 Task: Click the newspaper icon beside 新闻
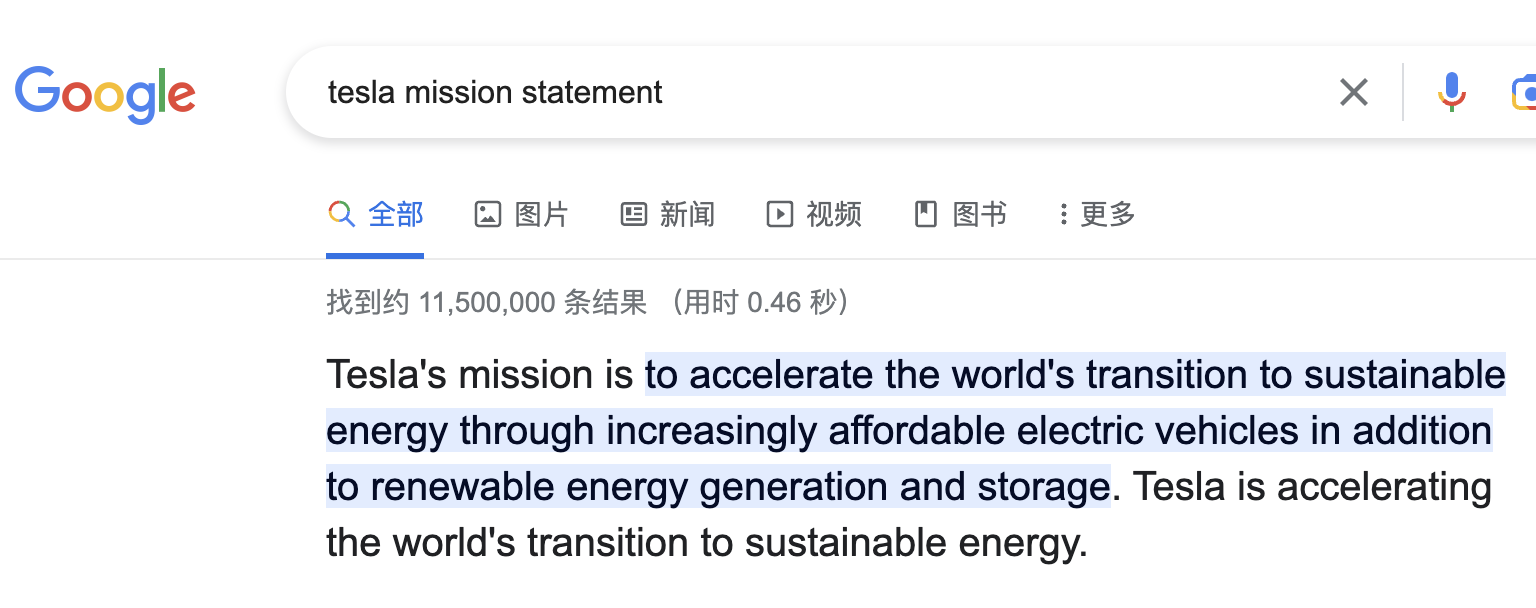tap(634, 214)
